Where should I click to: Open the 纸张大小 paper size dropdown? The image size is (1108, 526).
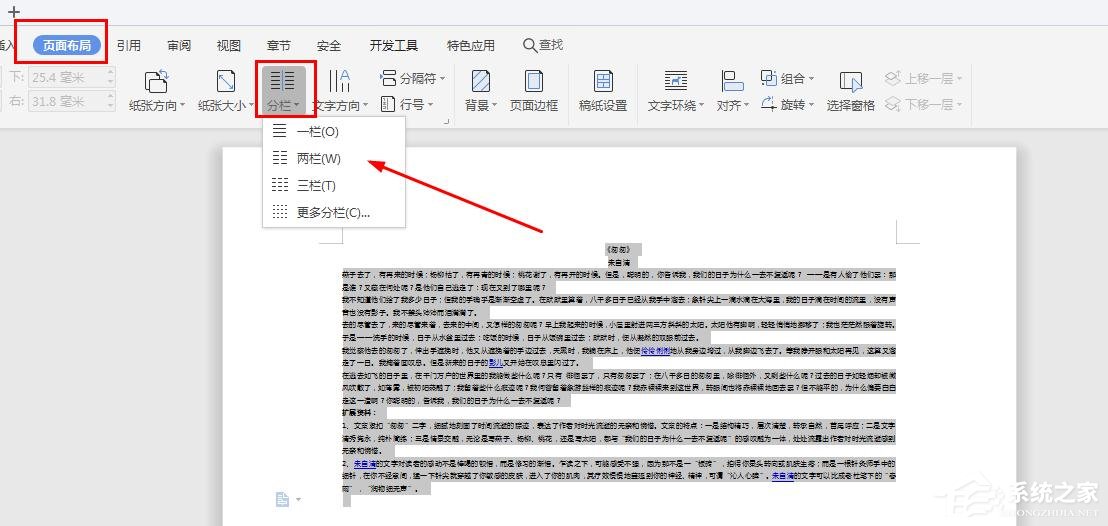click(x=225, y=91)
